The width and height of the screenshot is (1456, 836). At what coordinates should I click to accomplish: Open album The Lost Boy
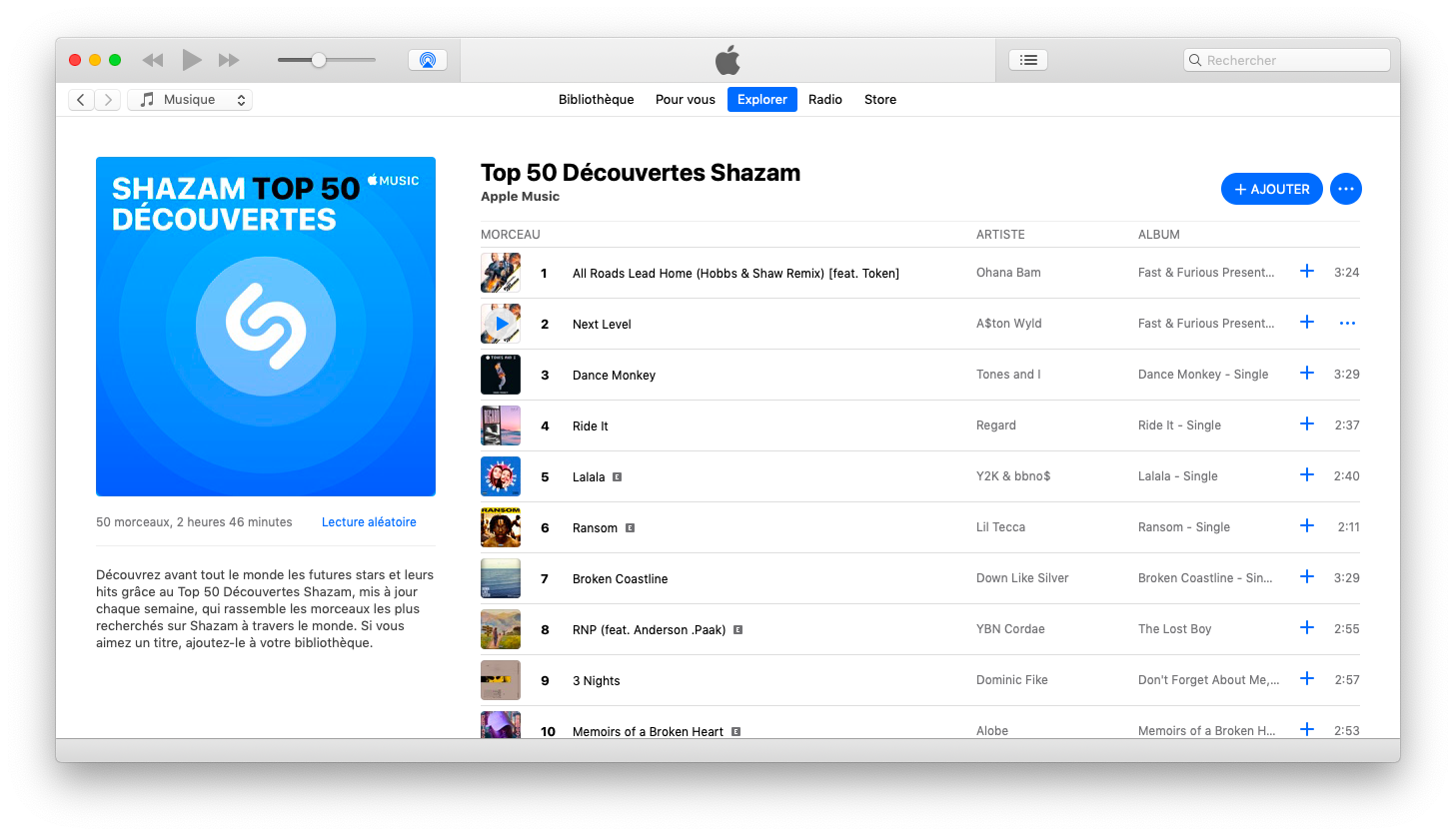click(x=1174, y=629)
